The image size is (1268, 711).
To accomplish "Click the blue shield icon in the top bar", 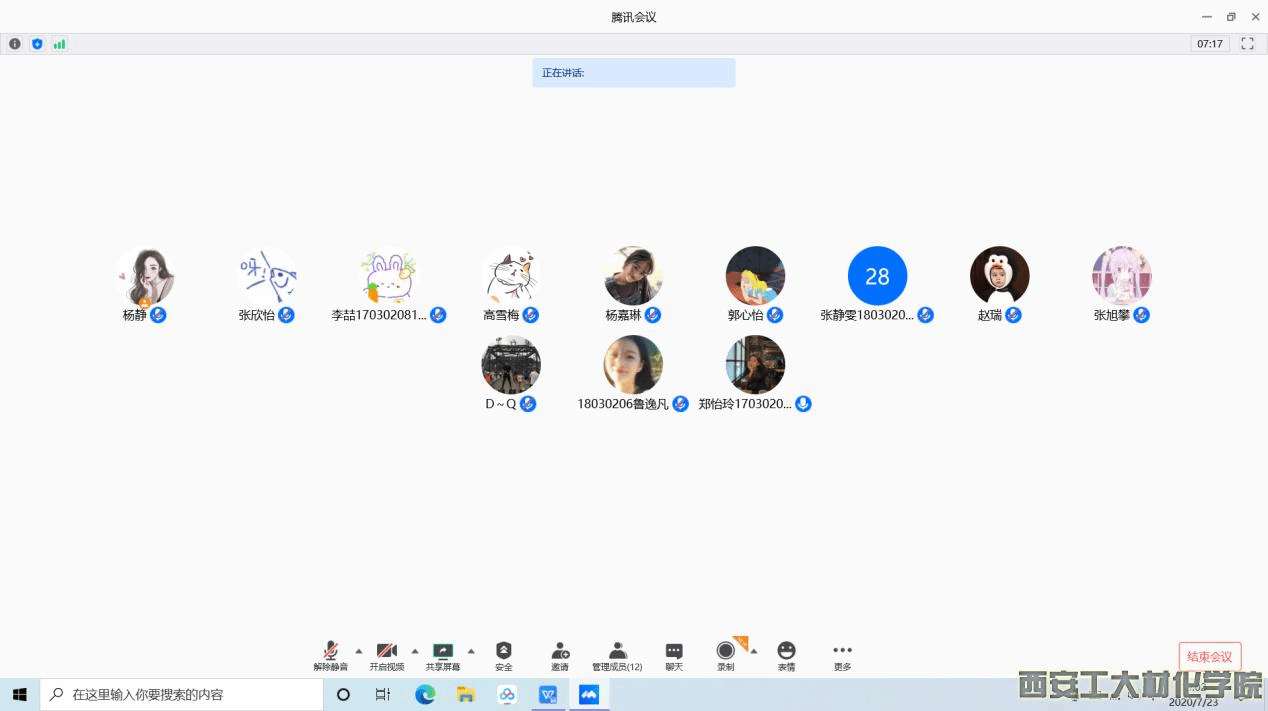I will (x=37, y=44).
